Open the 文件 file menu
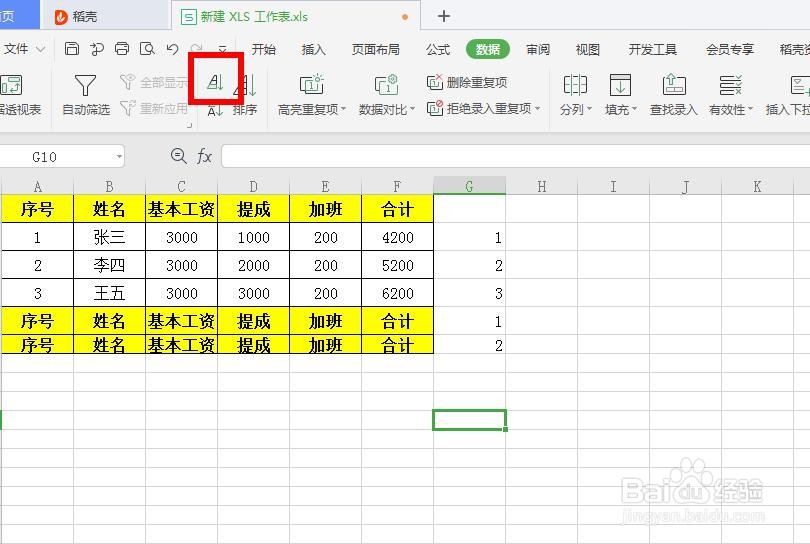Viewport: 810px width, 544px height. click(x=23, y=49)
